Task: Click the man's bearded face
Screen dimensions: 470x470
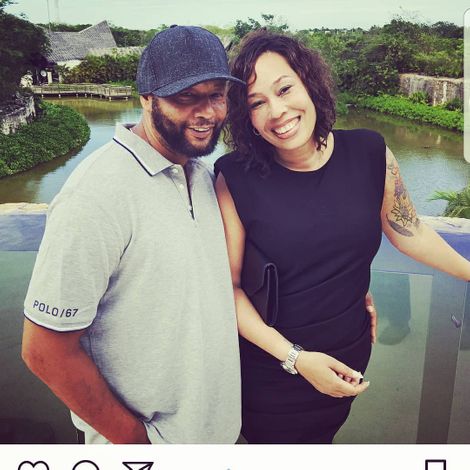Action: [x=188, y=120]
